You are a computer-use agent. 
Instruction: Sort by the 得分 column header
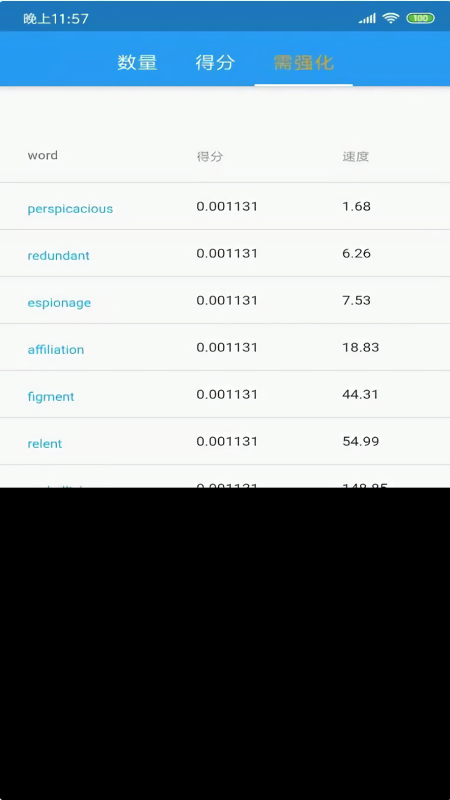(210, 157)
